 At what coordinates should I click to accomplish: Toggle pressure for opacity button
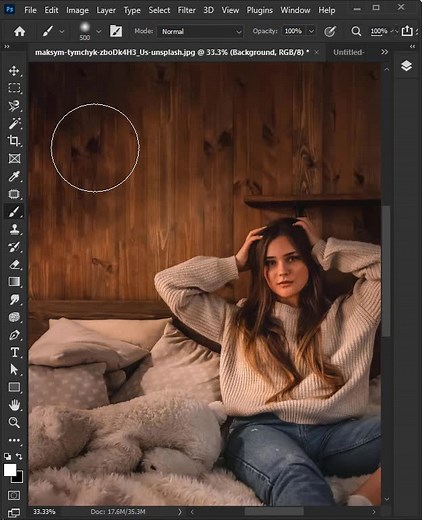click(x=330, y=32)
